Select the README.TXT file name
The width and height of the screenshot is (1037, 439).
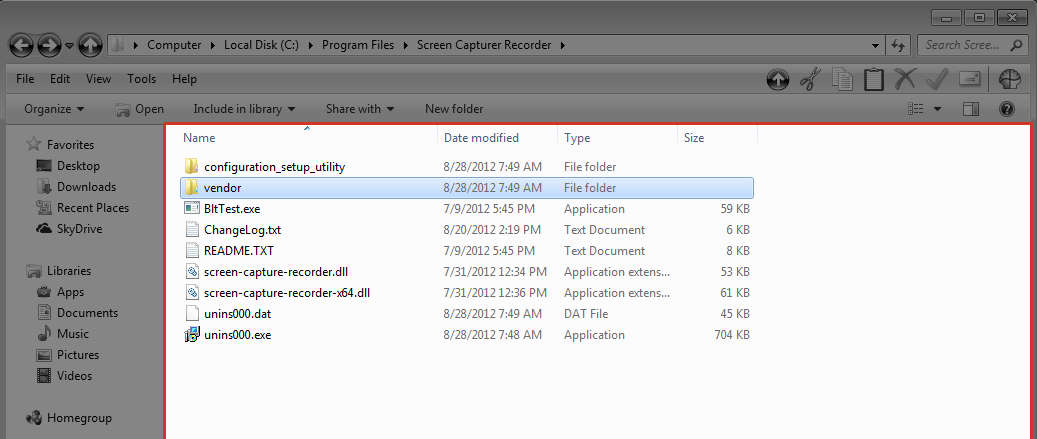pos(239,251)
